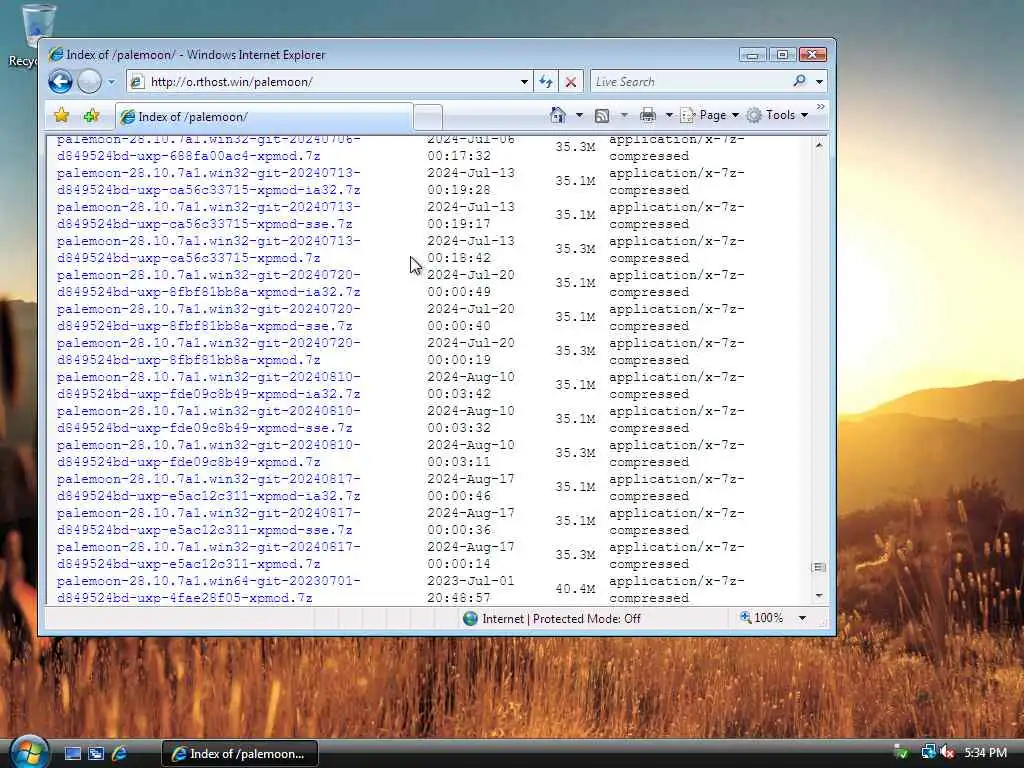Open the Favorites Center star icon
This screenshot has width=1024, height=768.
click(61, 116)
